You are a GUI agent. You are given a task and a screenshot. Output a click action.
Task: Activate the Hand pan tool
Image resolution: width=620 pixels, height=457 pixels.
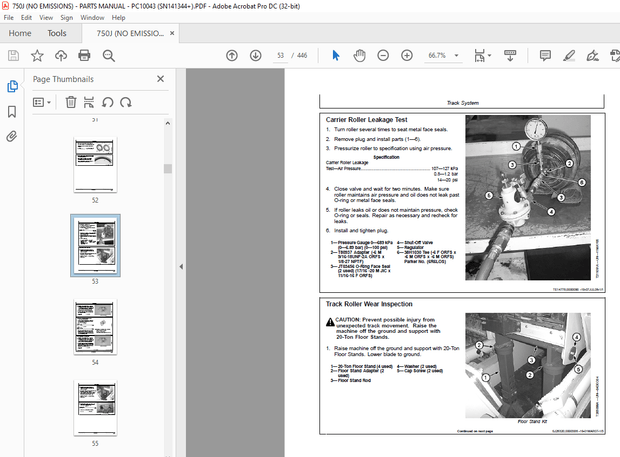pyautogui.click(x=359, y=56)
